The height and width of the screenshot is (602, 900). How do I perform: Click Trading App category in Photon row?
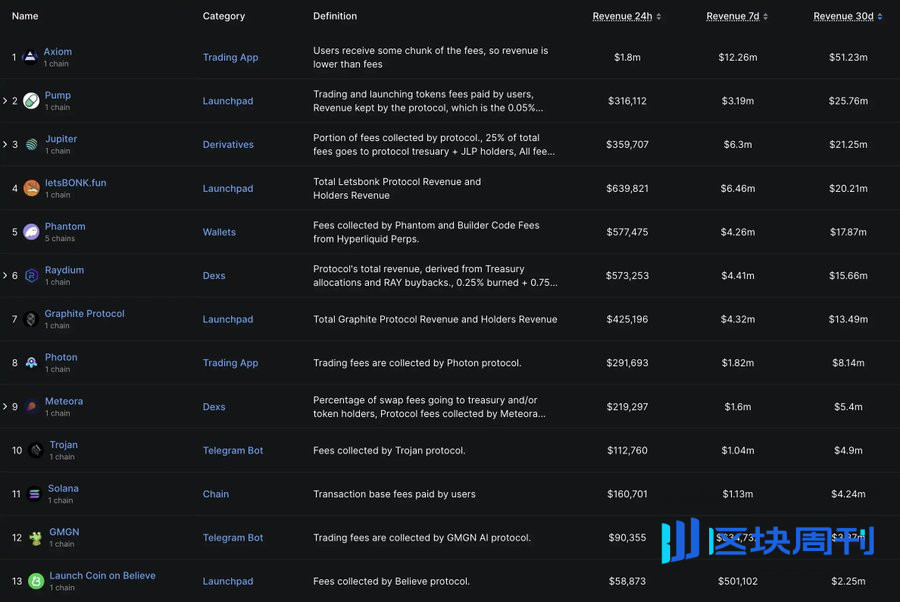click(230, 363)
